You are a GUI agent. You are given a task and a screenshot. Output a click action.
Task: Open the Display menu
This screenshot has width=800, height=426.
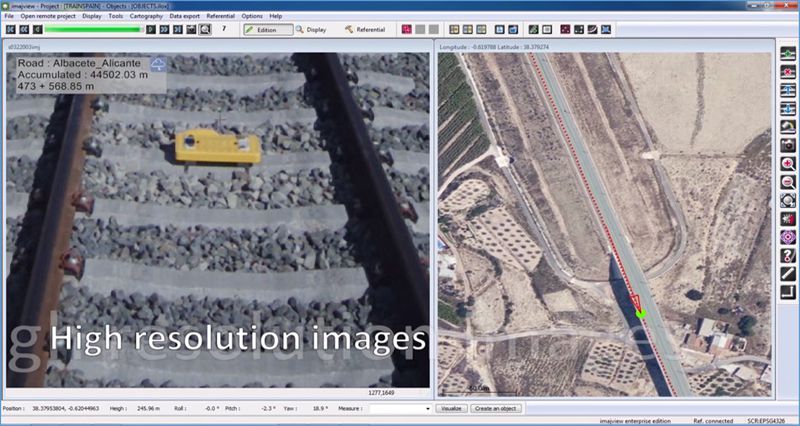pyautogui.click(x=92, y=16)
